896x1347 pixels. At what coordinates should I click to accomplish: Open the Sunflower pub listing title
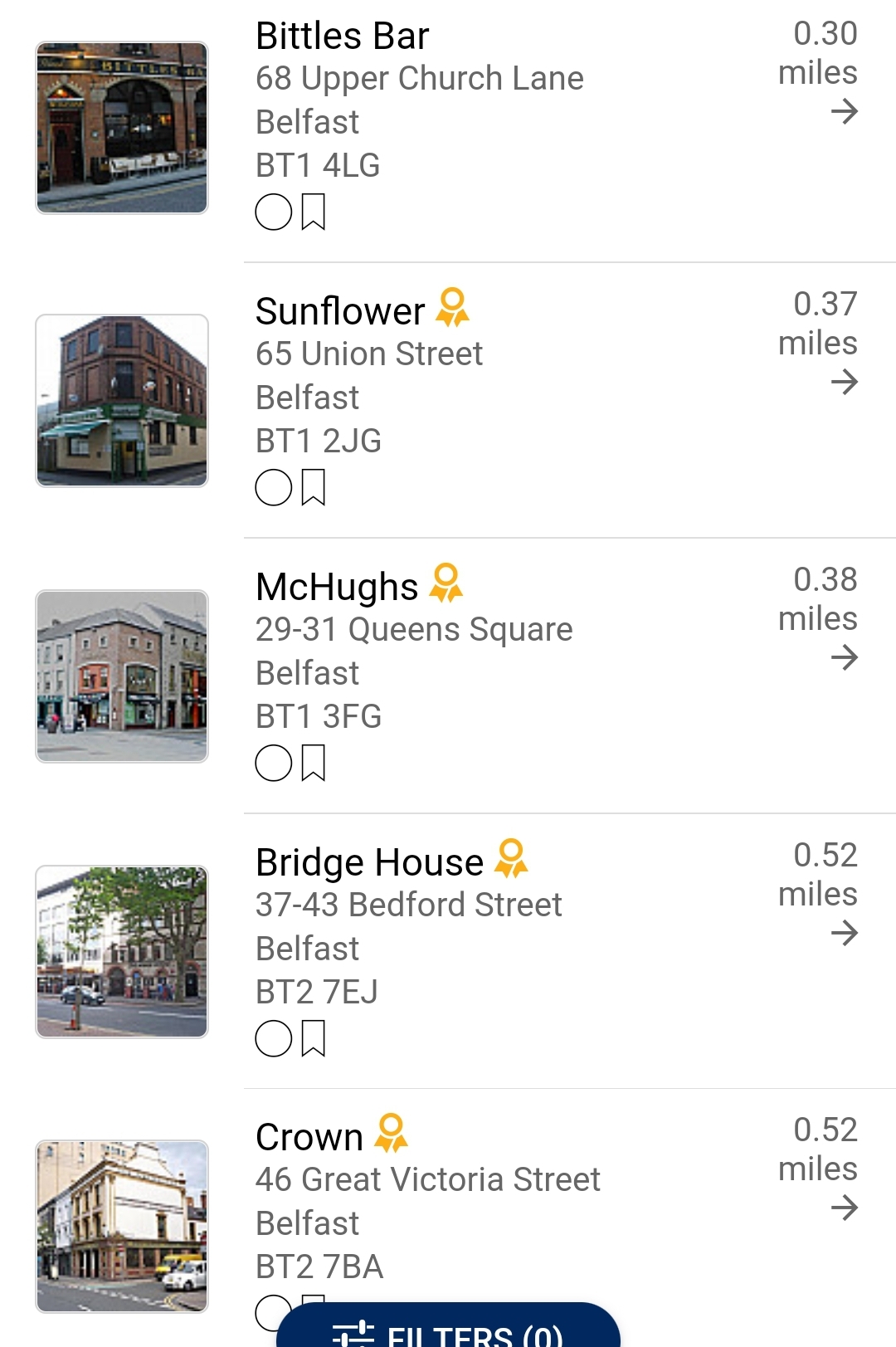pos(340,312)
